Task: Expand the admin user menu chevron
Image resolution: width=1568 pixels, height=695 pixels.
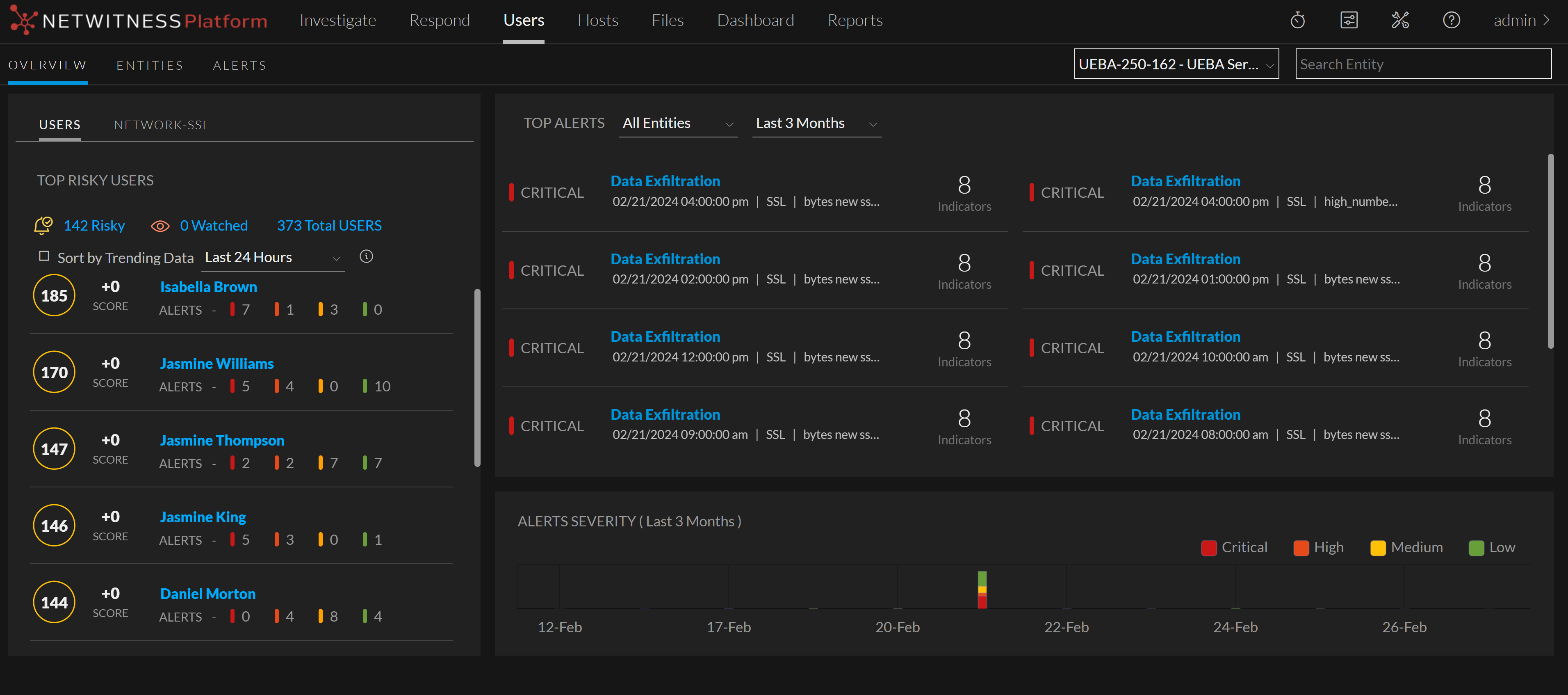Action: [1547, 20]
